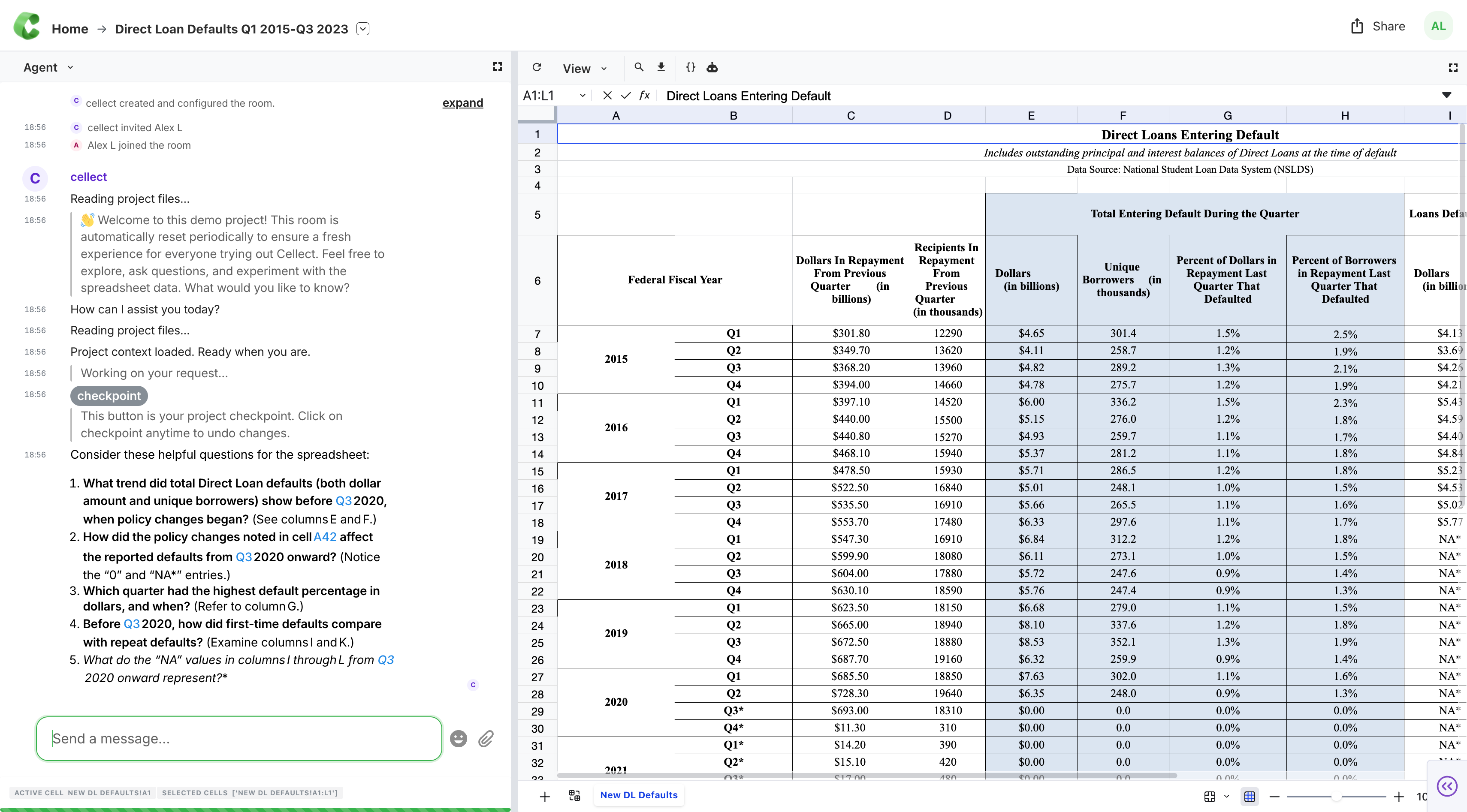Click the expand link

click(x=462, y=103)
